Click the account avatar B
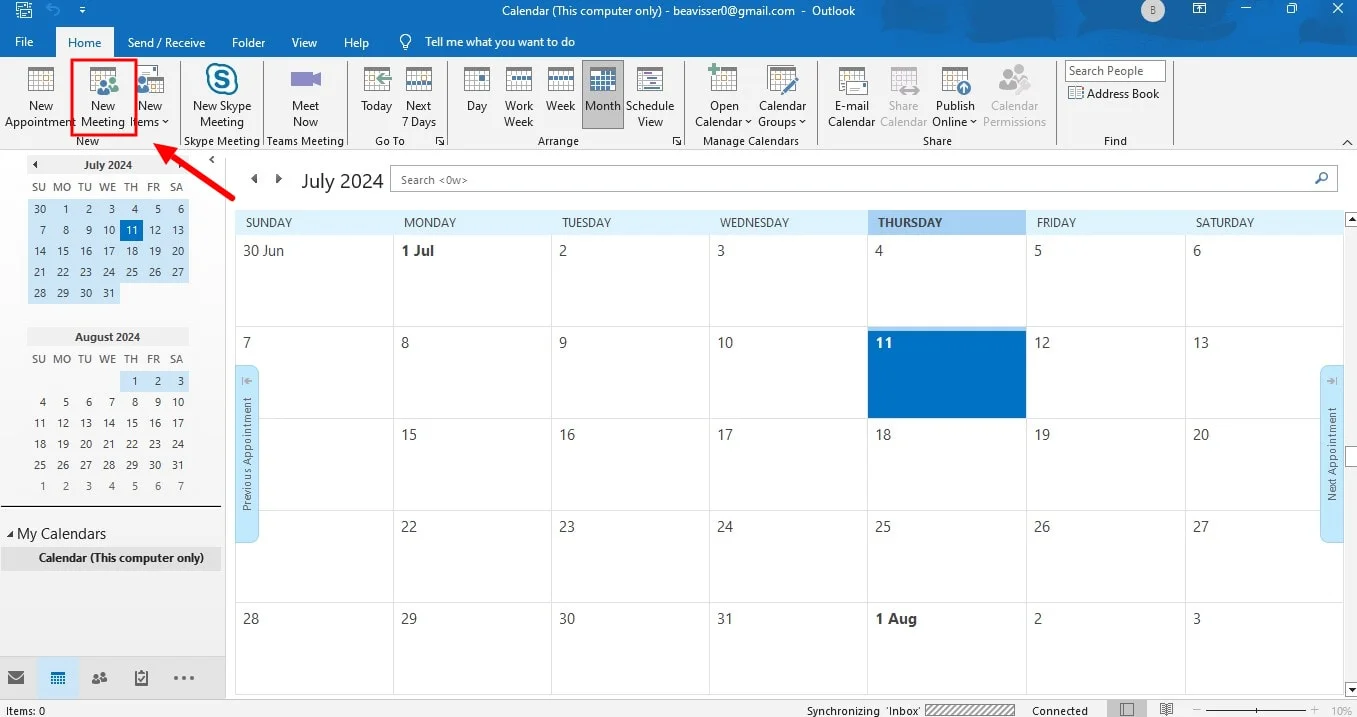The image size is (1357, 717). click(x=1152, y=10)
